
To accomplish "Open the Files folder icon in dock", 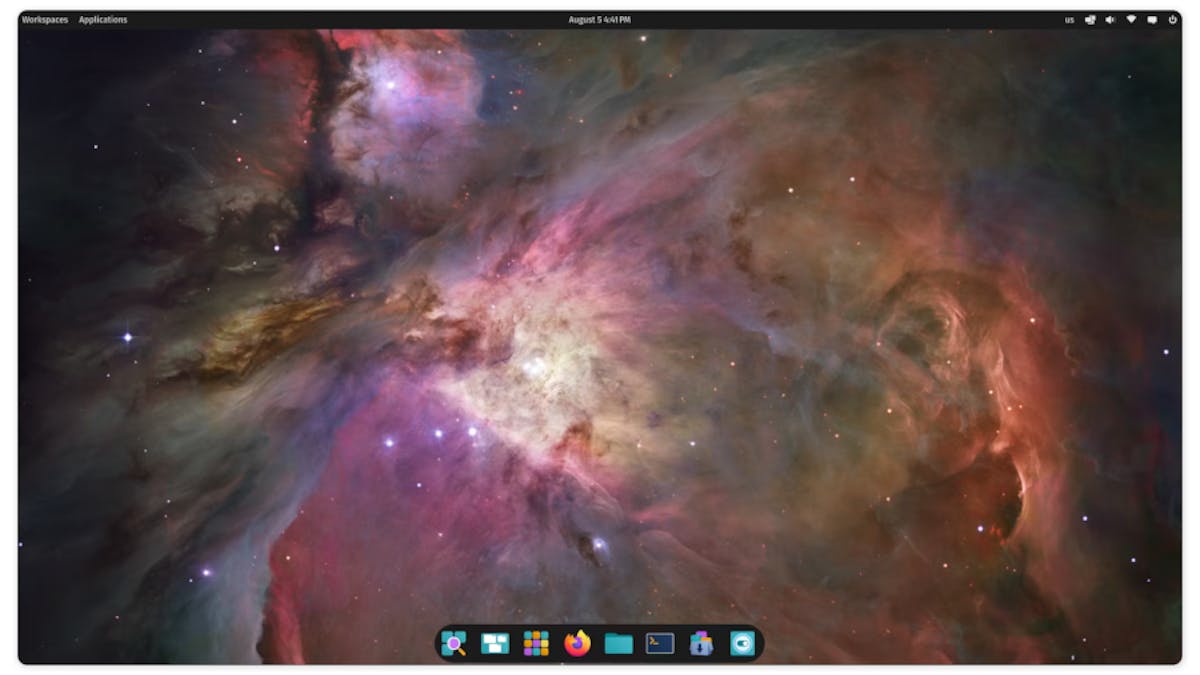I will 619,644.
